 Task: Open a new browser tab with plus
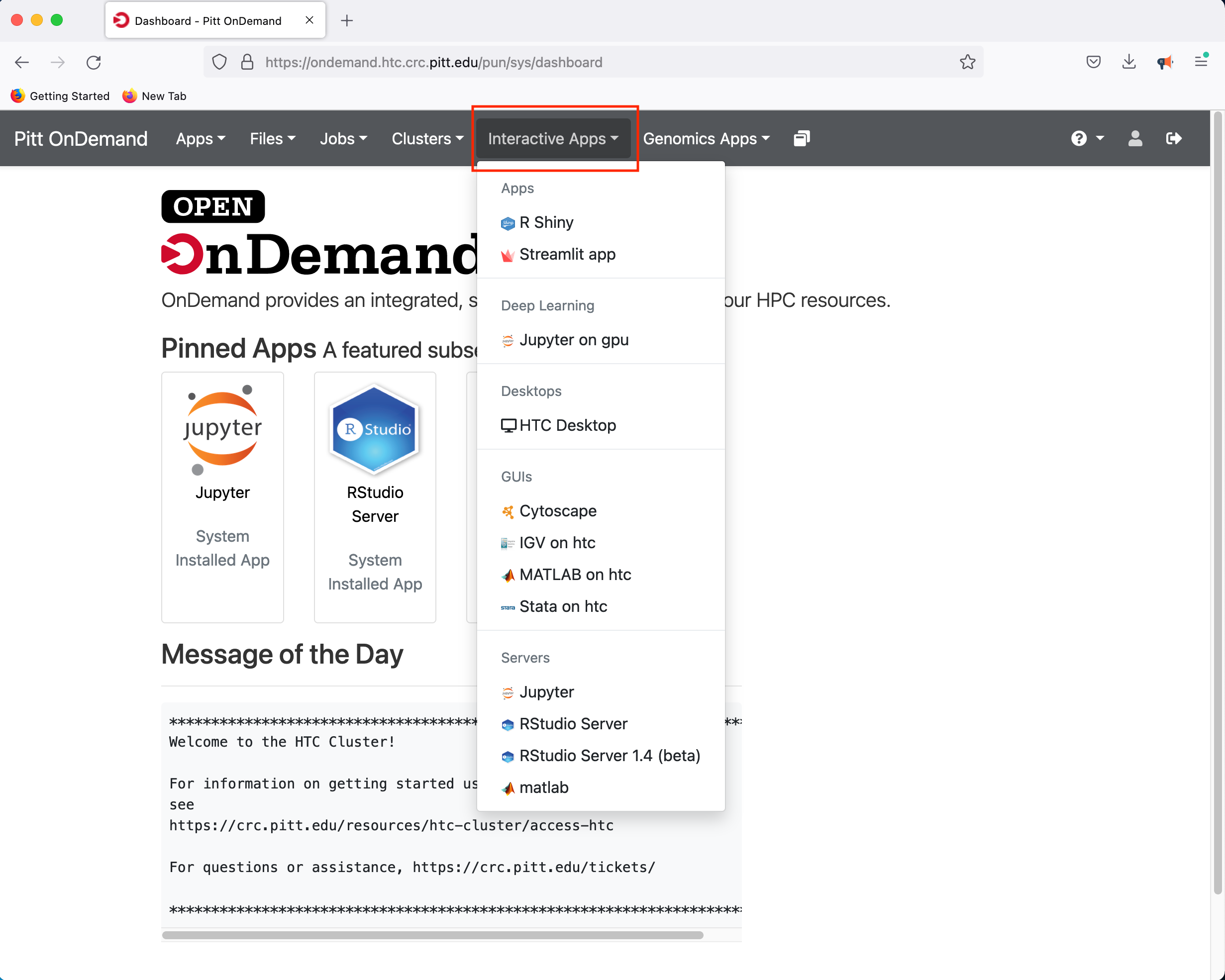347,21
